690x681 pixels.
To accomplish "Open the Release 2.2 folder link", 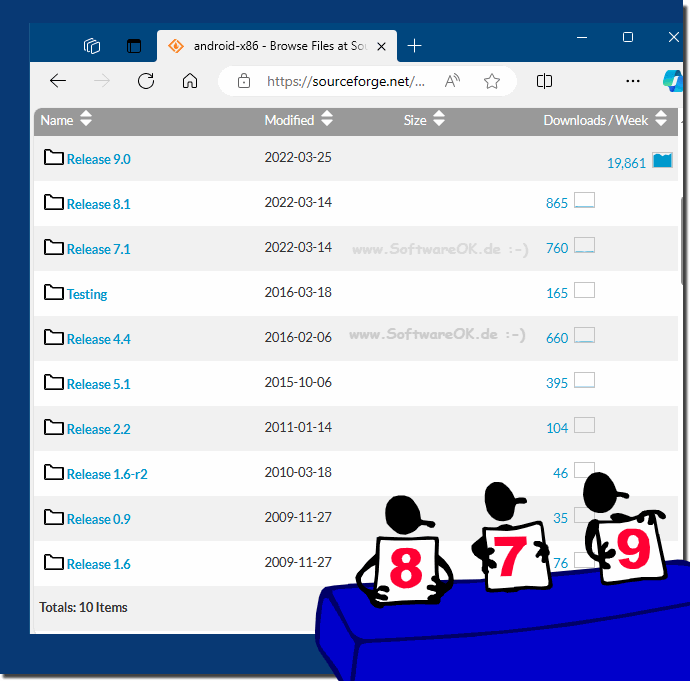I will coord(99,429).
